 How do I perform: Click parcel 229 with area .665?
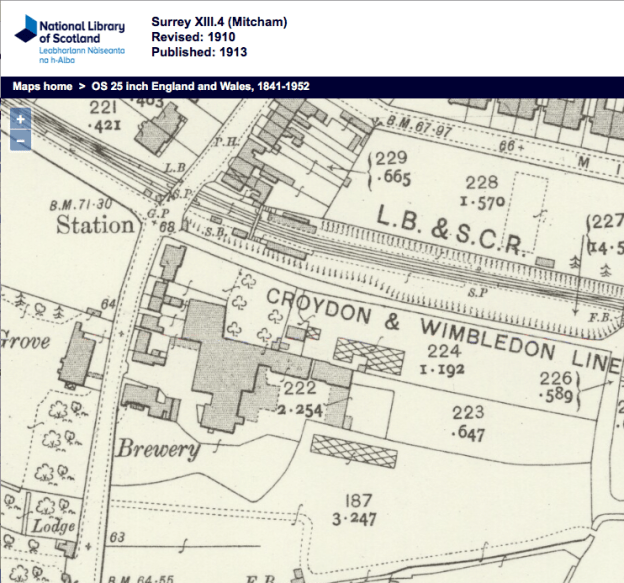pos(391,168)
